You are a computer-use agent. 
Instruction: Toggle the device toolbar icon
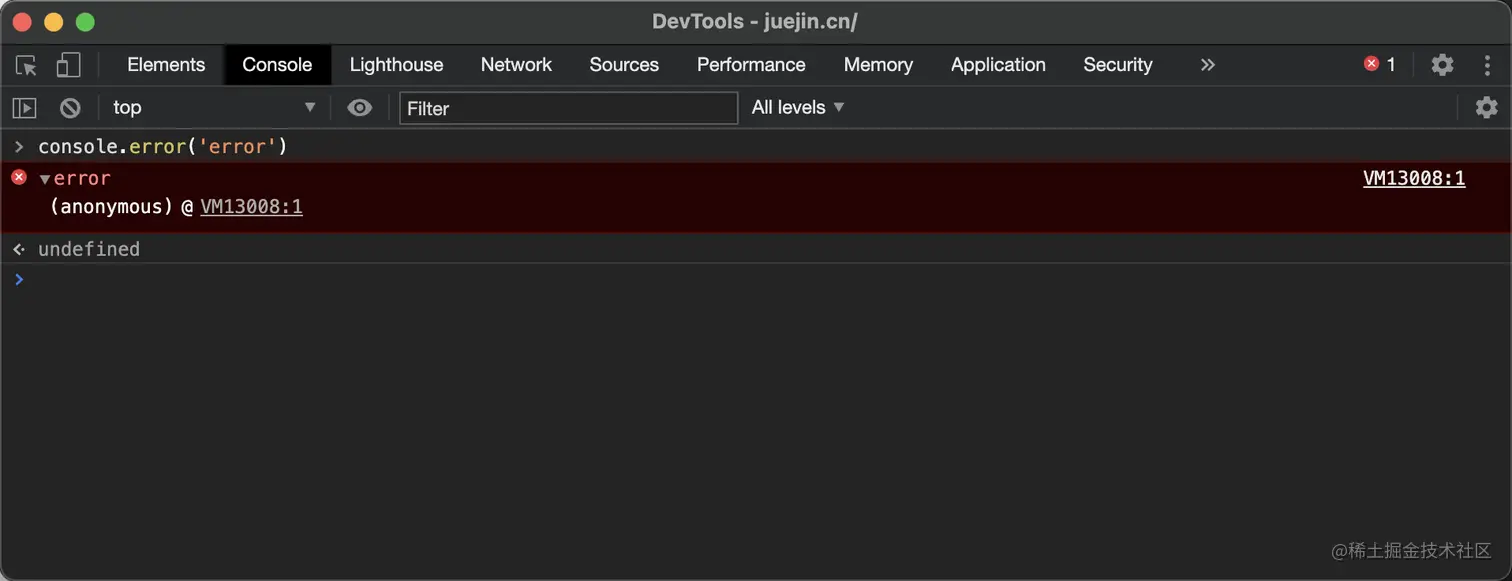click(x=68, y=65)
